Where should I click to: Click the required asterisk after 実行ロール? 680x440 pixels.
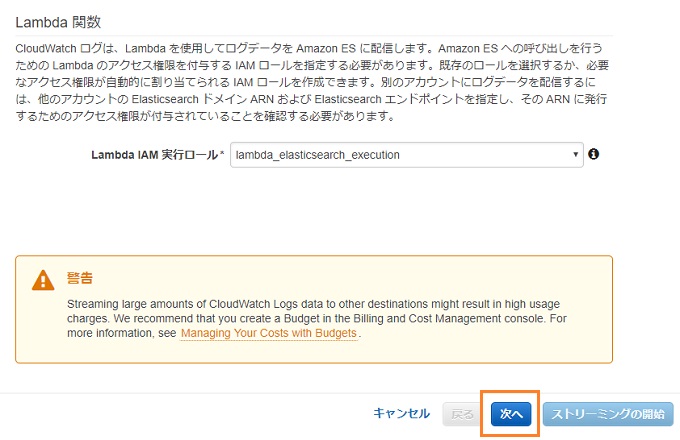(222, 153)
